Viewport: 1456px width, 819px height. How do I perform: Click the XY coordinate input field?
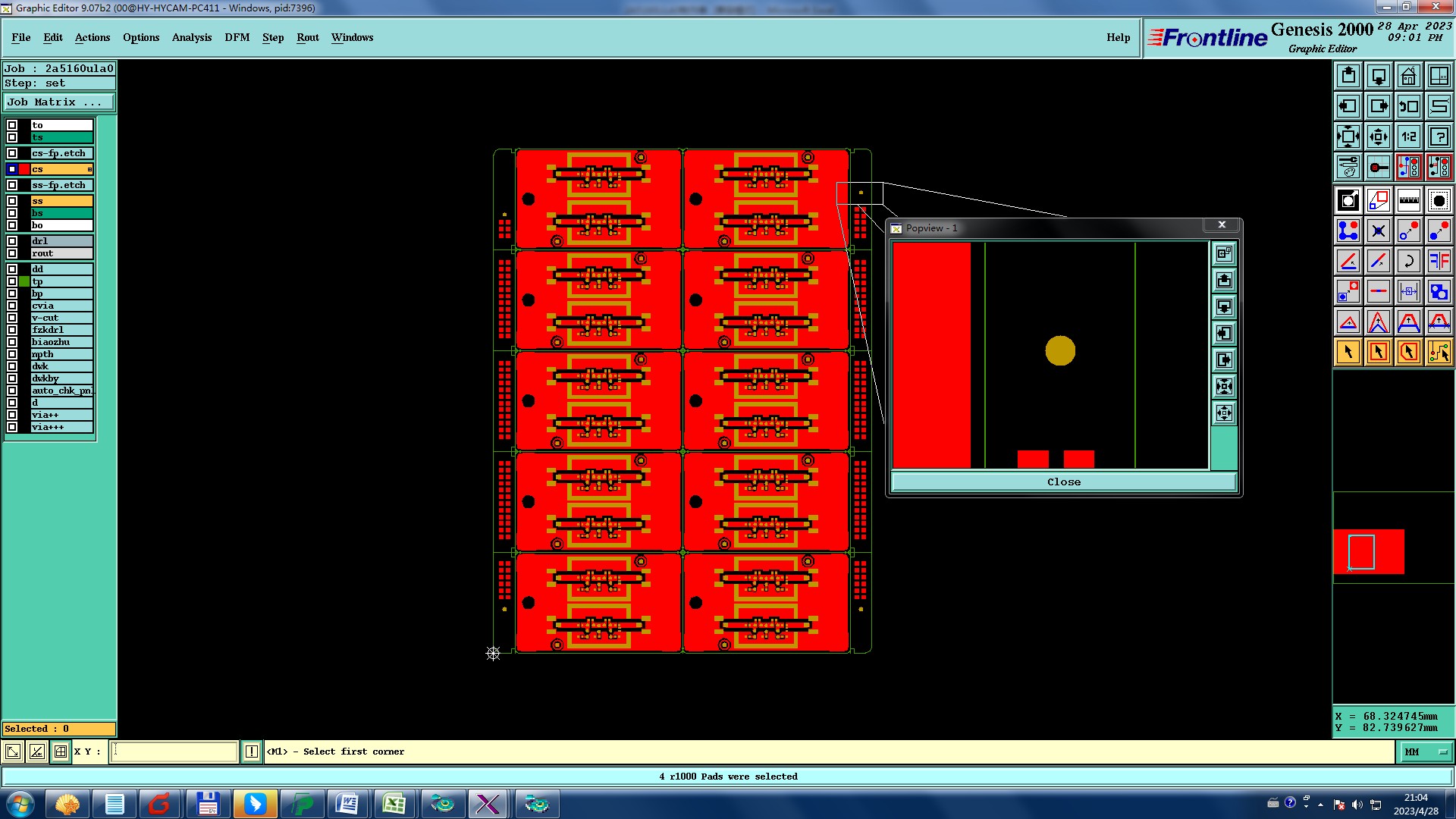click(174, 752)
